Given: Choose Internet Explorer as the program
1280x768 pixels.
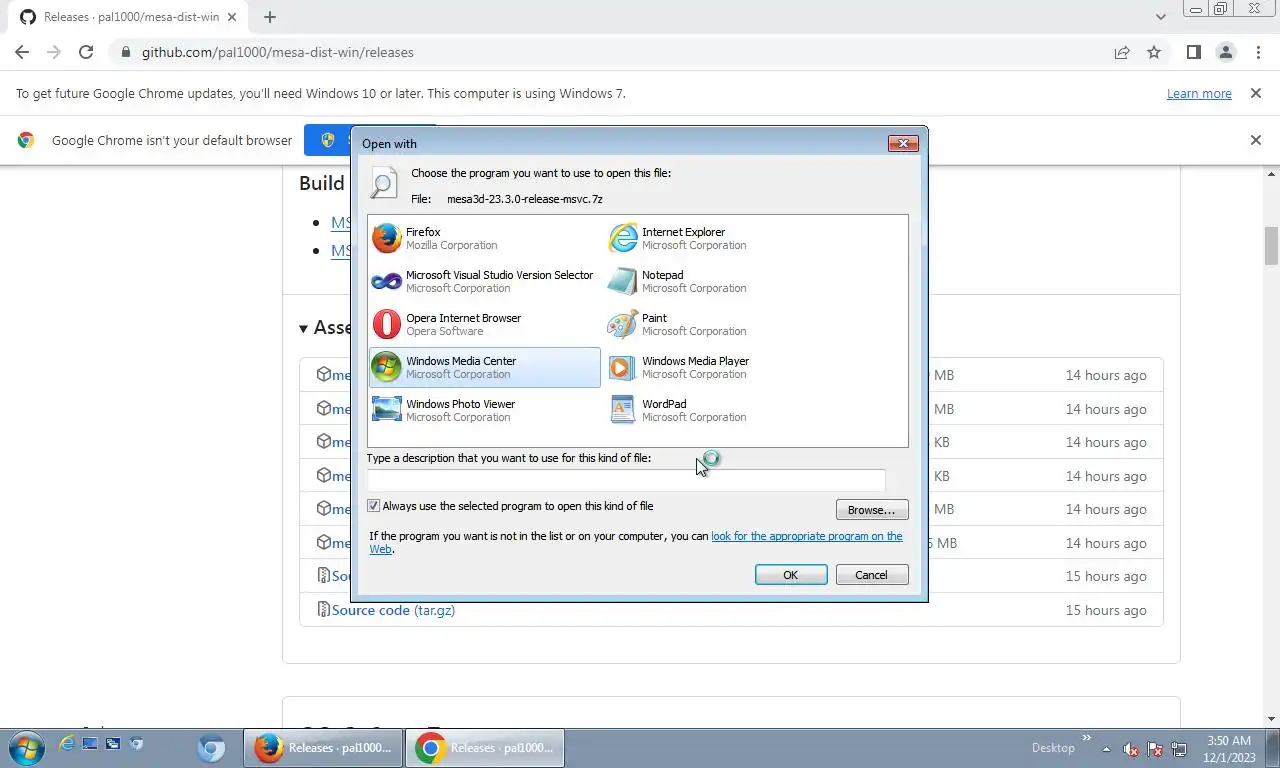Looking at the screenshot, I should tap(721, 238).
